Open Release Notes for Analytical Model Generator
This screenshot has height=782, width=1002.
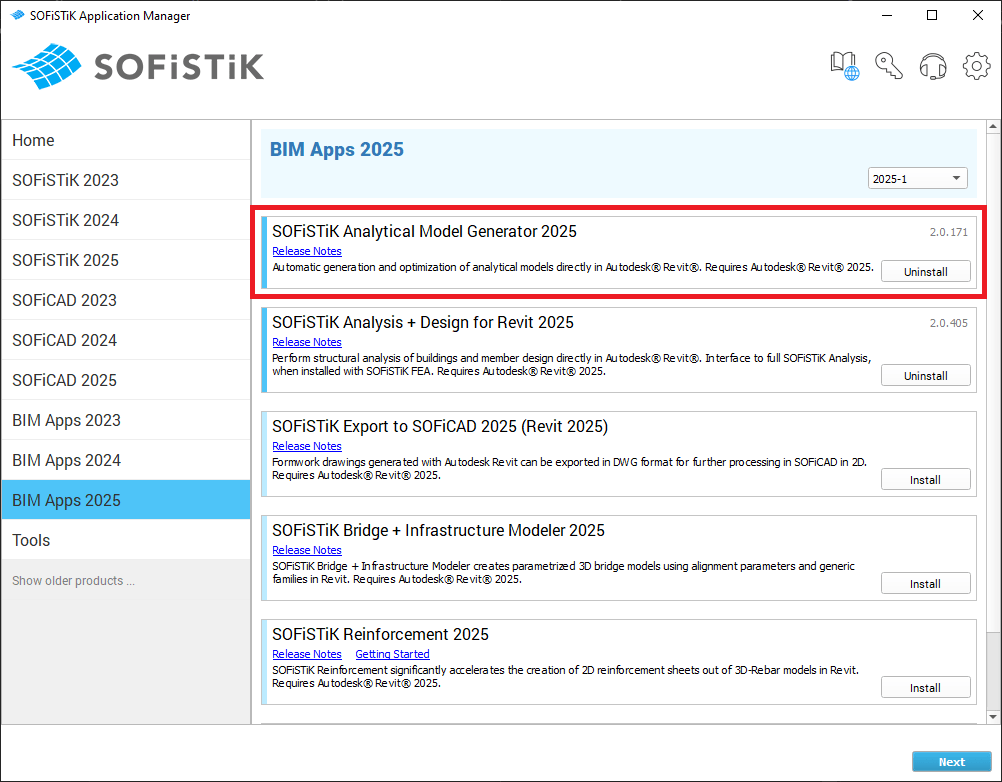(x=307, y=251)
